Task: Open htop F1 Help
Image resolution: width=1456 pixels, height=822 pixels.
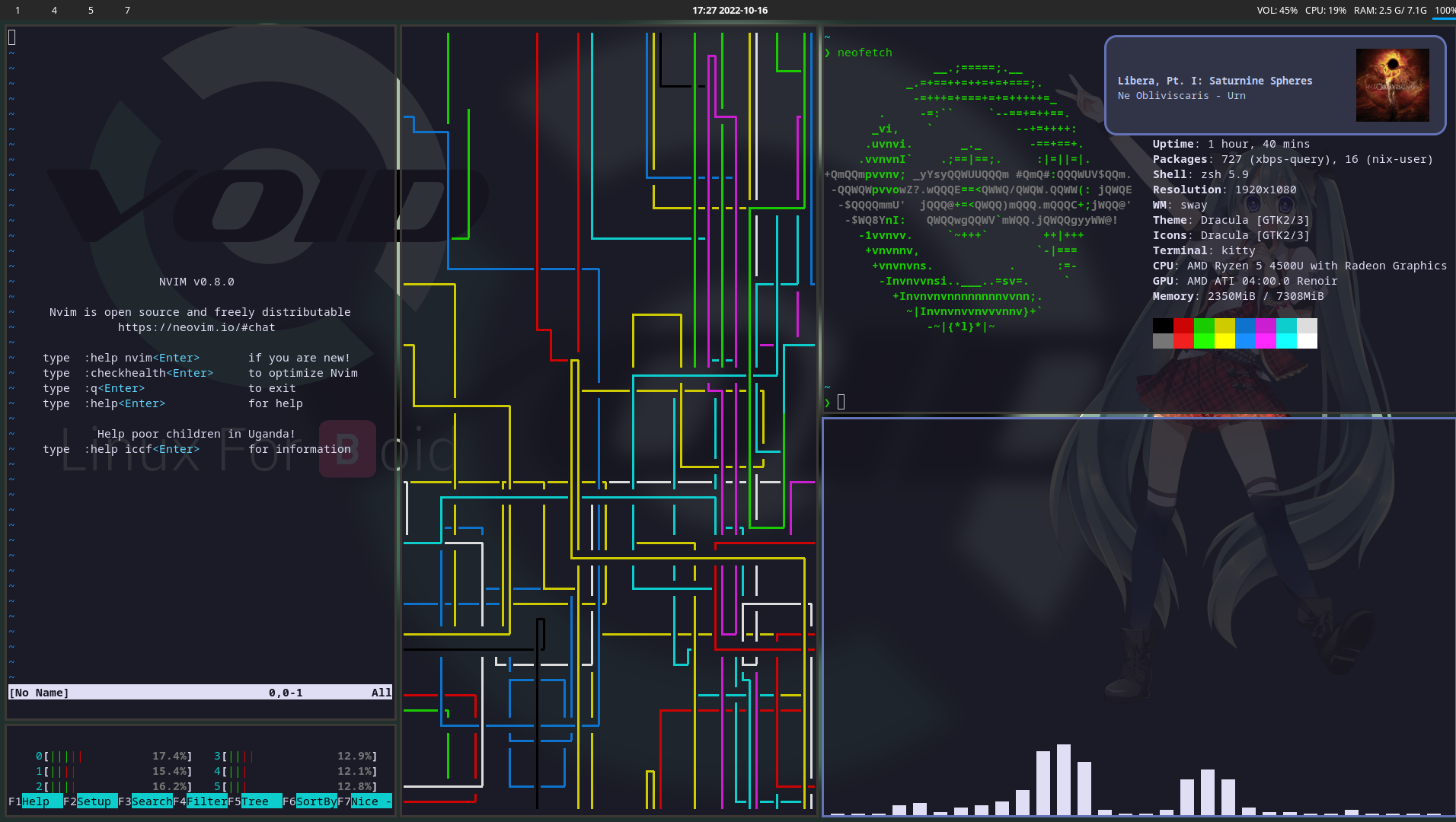Action: click(35, 801)
